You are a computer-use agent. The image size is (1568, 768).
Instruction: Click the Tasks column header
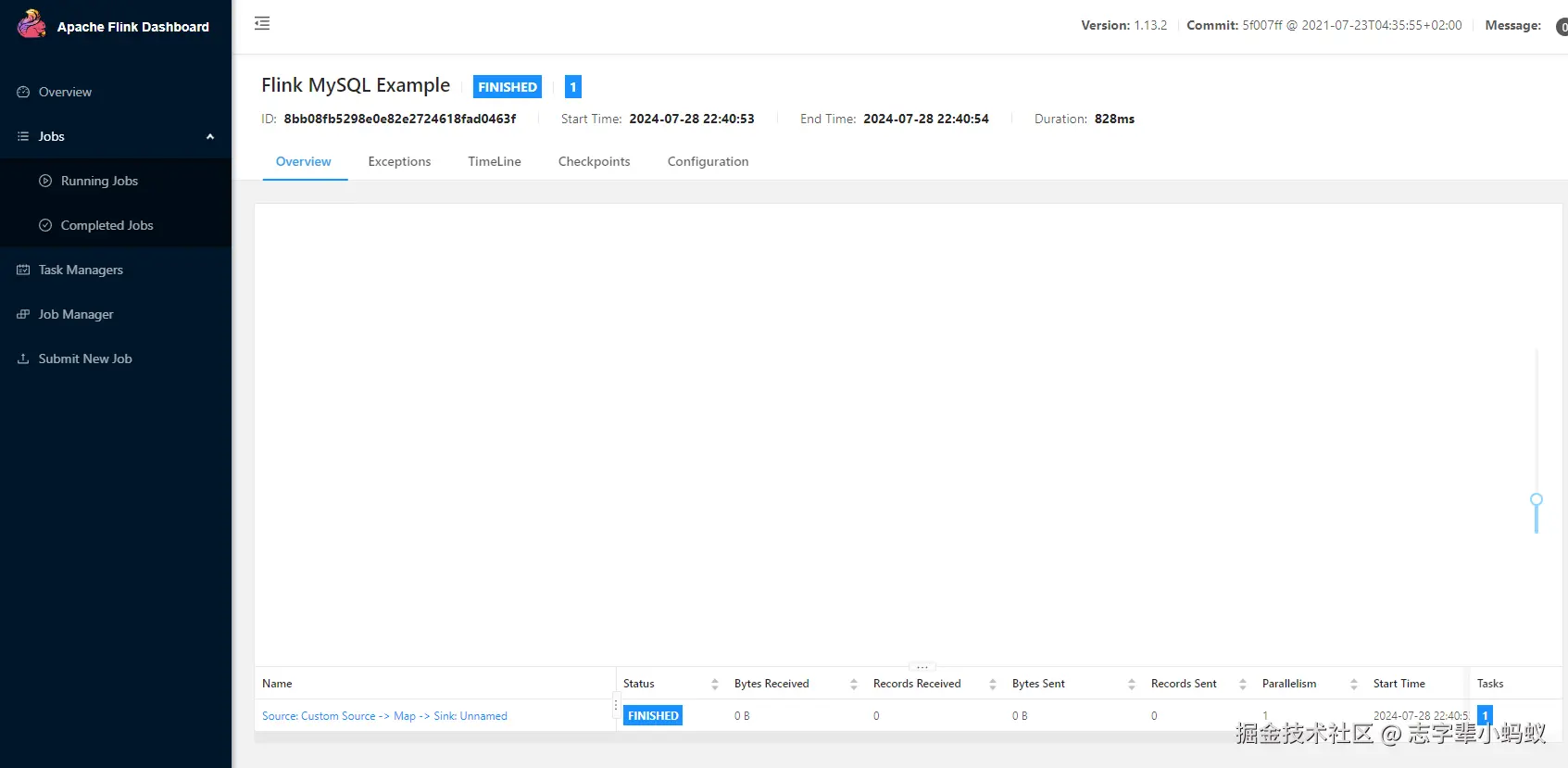(x=1490, y=684)
